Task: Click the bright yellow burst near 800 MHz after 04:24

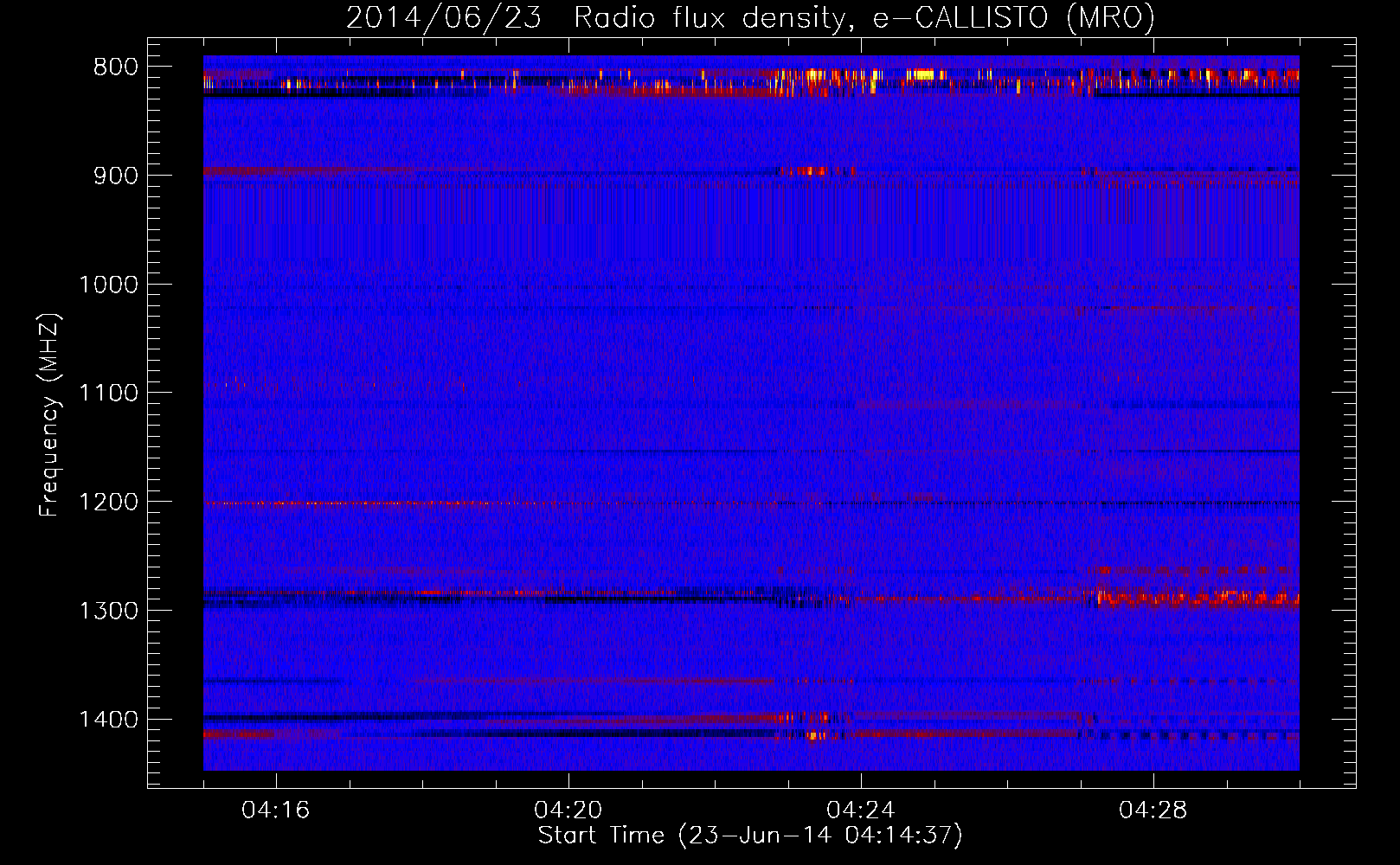Action: (x=924, y=75)
